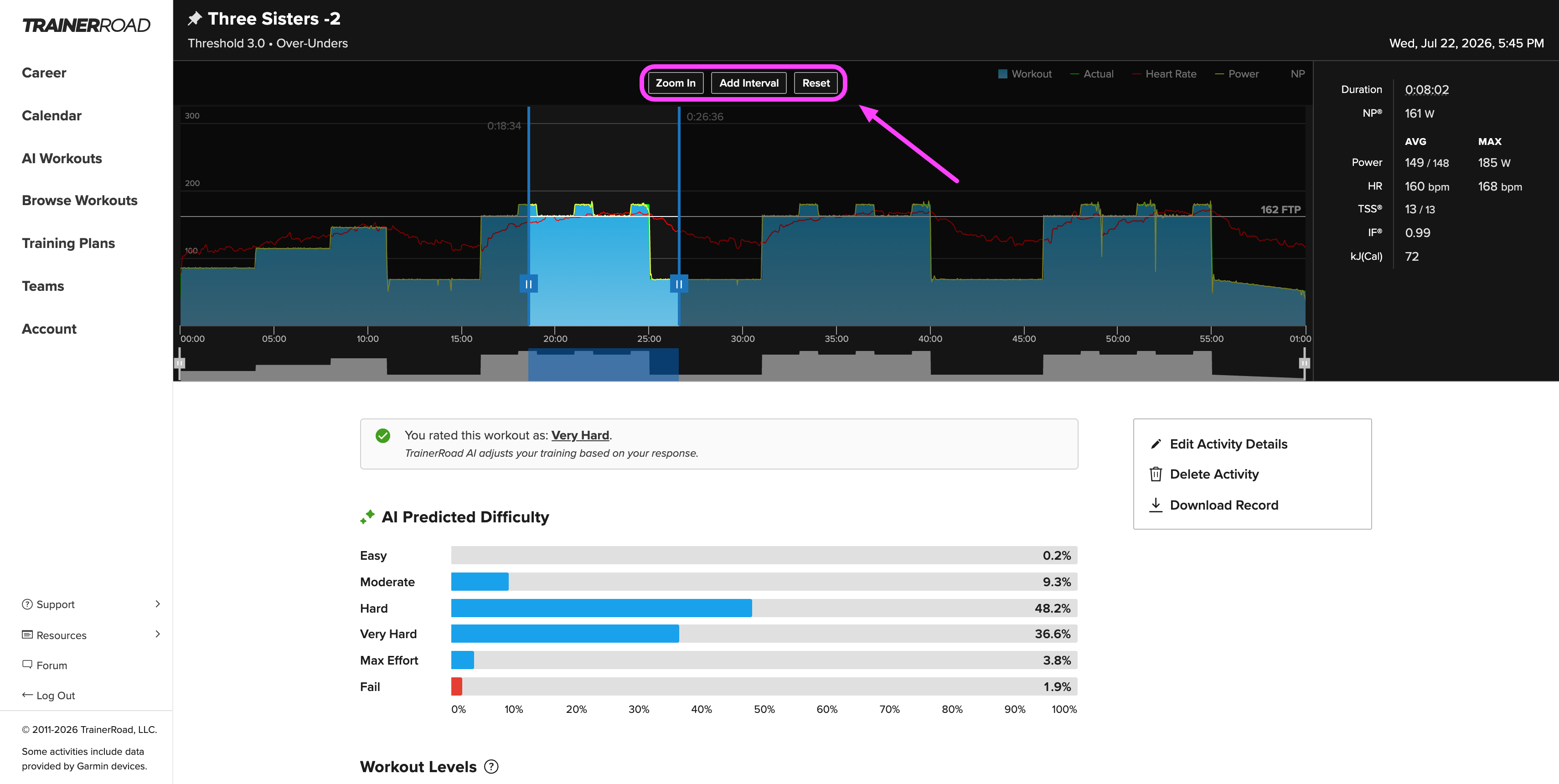
Task: Click the AI Predicted Difficulty sparkle icon
Action: pyautogui.click(x=367, y=516)
